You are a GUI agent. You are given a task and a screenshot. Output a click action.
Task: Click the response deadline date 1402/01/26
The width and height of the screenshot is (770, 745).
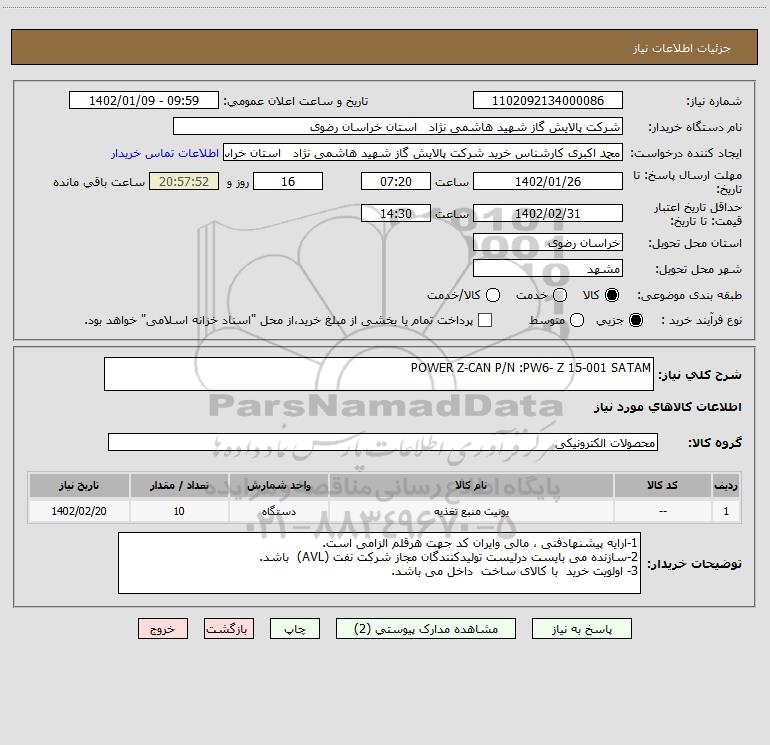tap(548, 181)
